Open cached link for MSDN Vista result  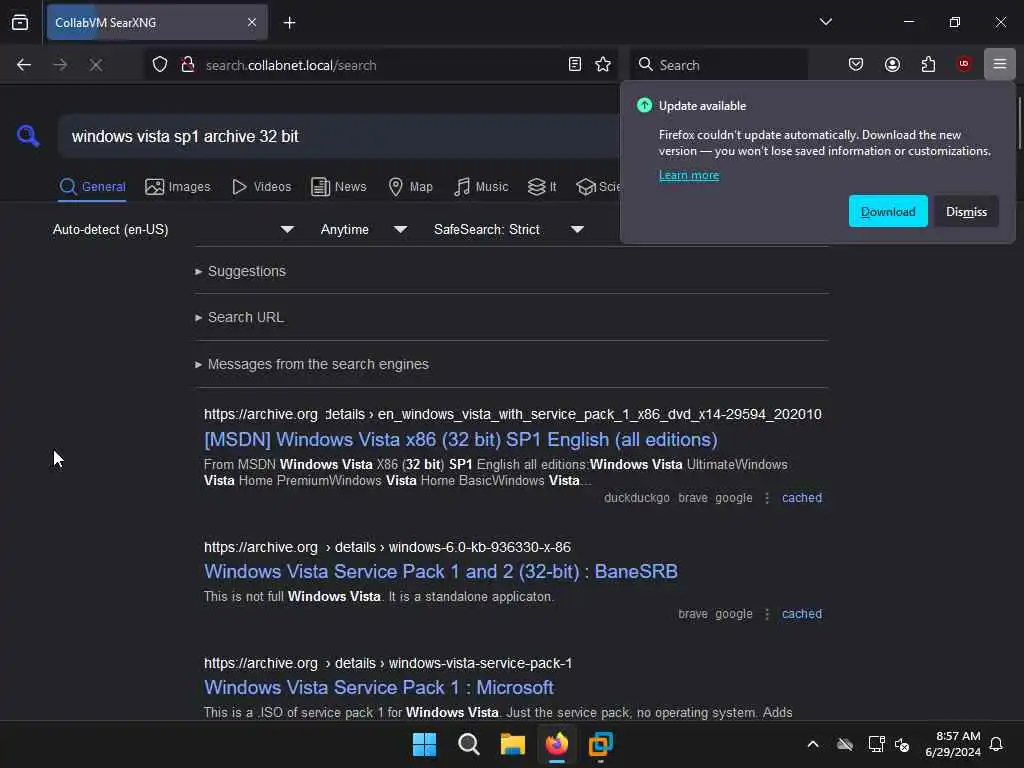click(802, 498)
